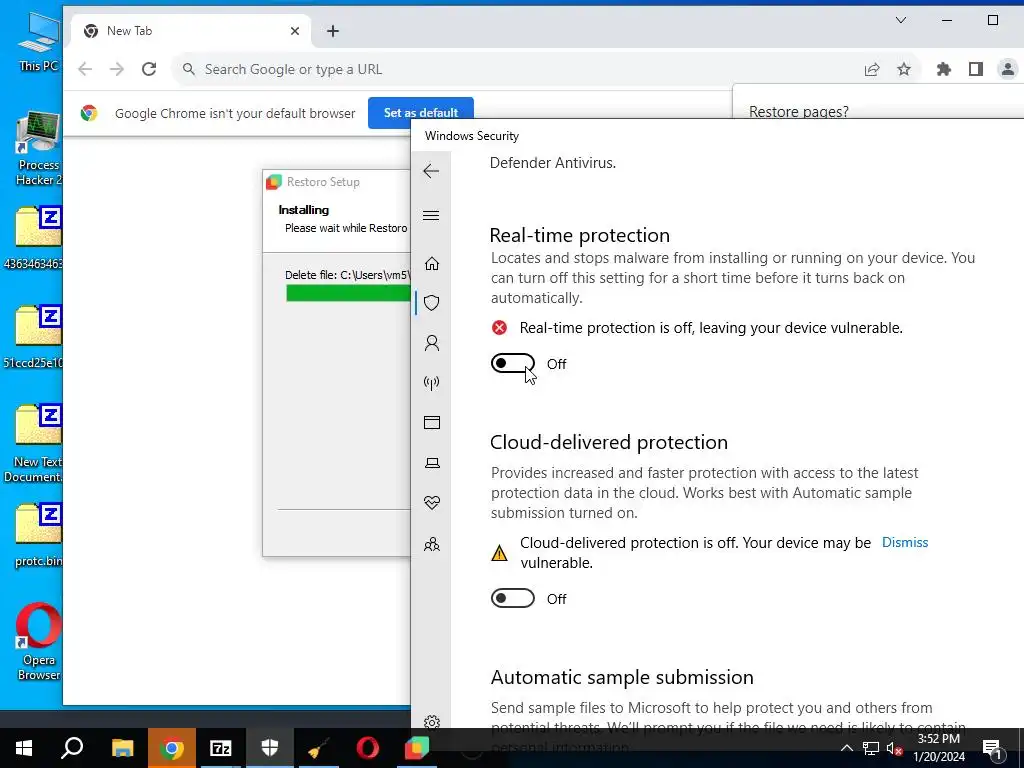Bookmark this tab star icon
1024x768 pixels.
point(904,69)
